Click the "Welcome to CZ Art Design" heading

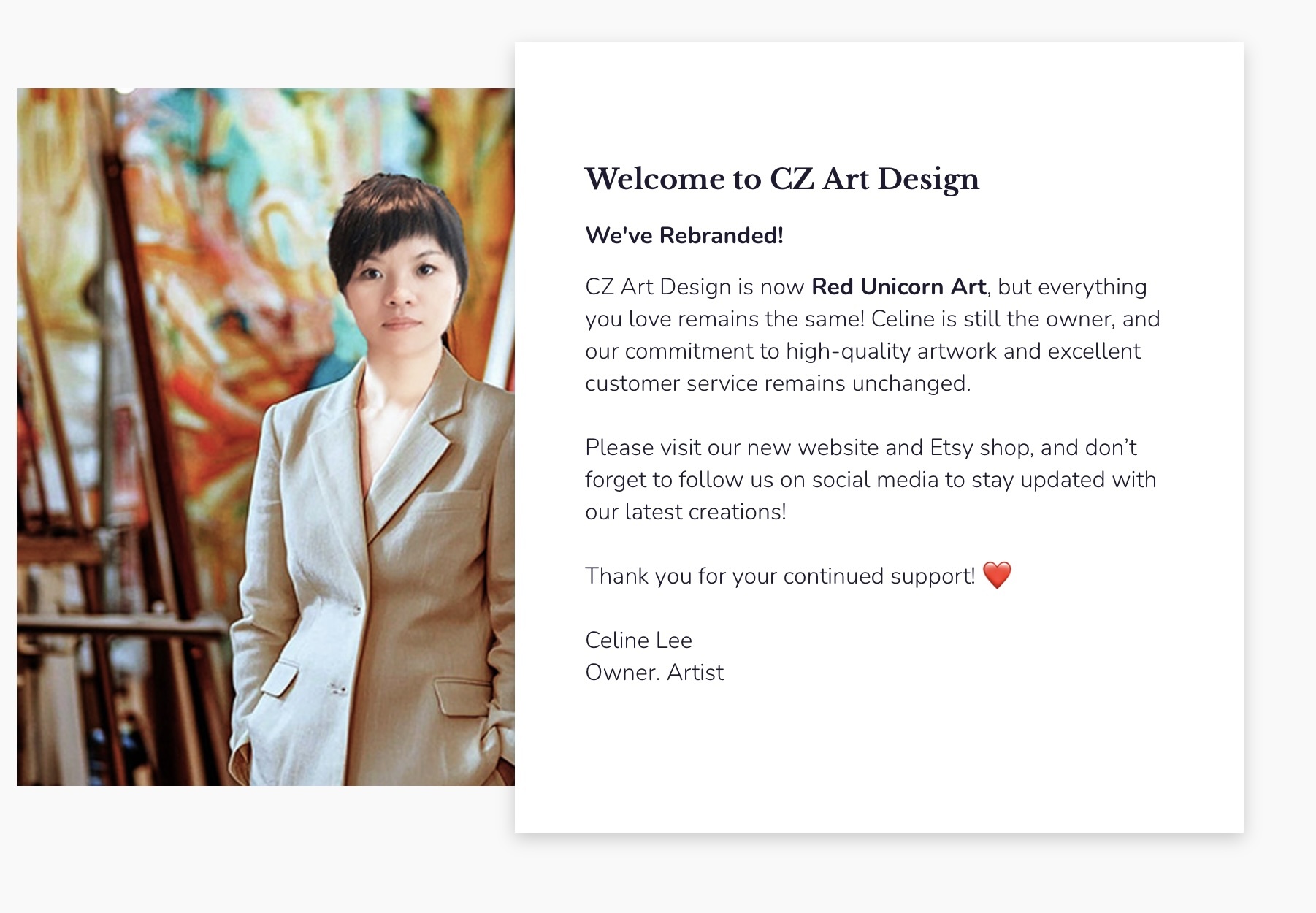click(781, 179)
